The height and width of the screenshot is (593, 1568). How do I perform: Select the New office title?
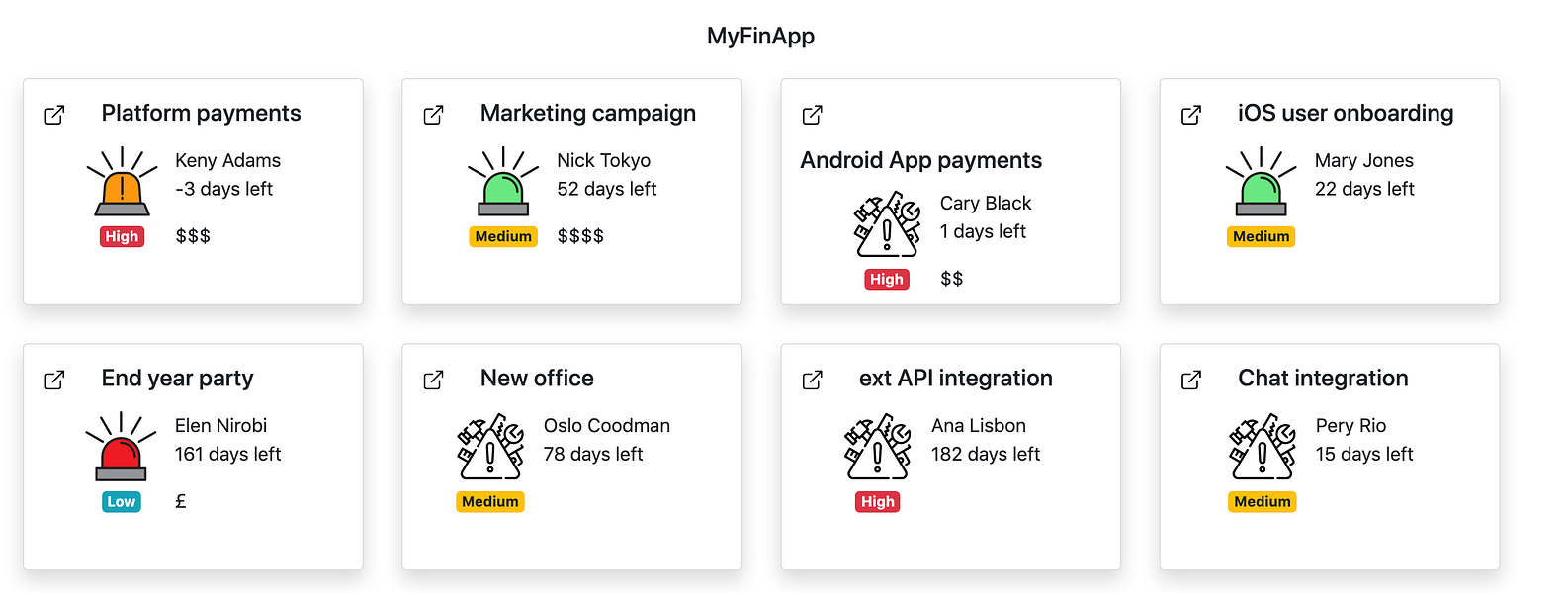tap(537, 378)
